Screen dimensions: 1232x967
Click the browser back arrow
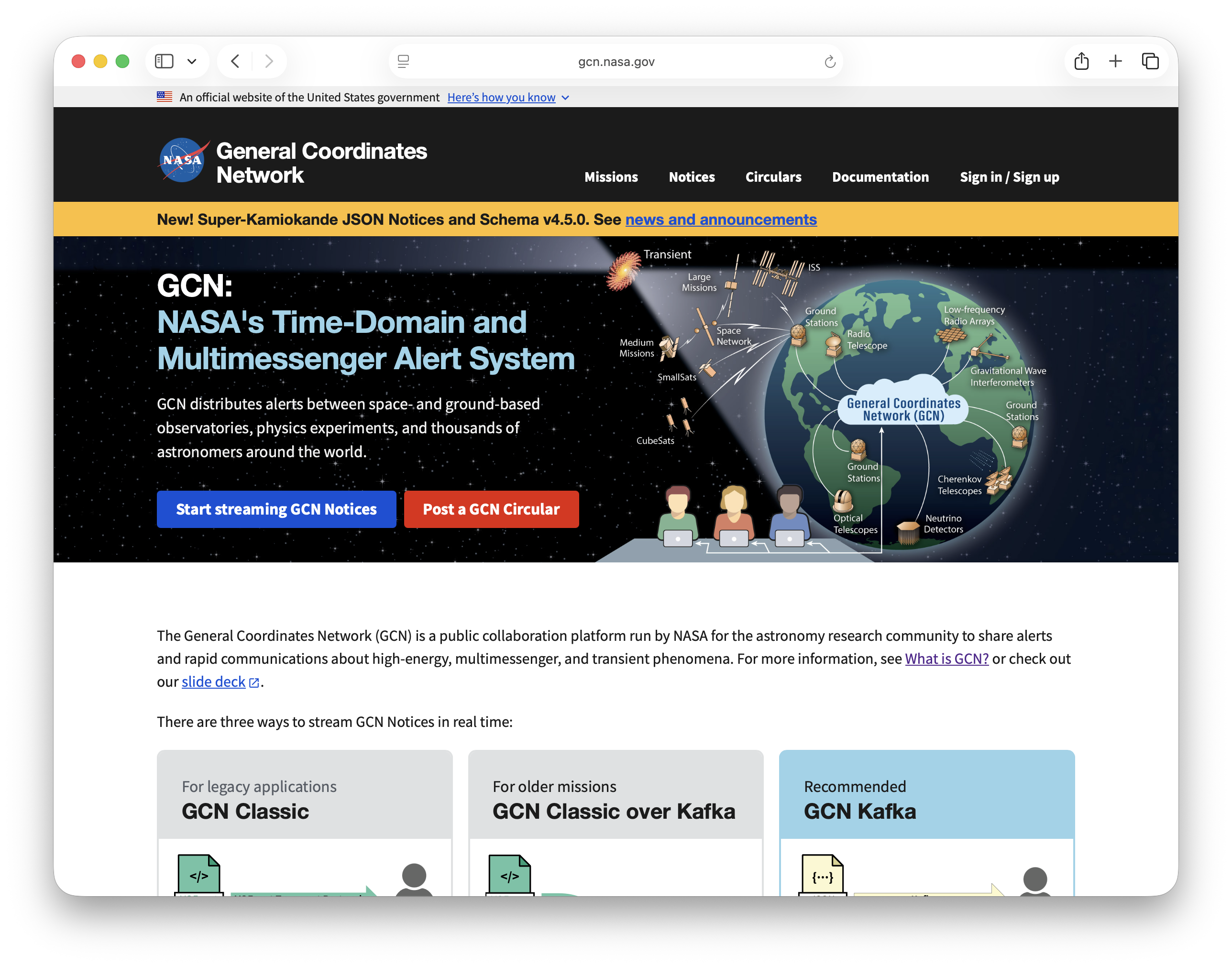(x=235, y=61)
